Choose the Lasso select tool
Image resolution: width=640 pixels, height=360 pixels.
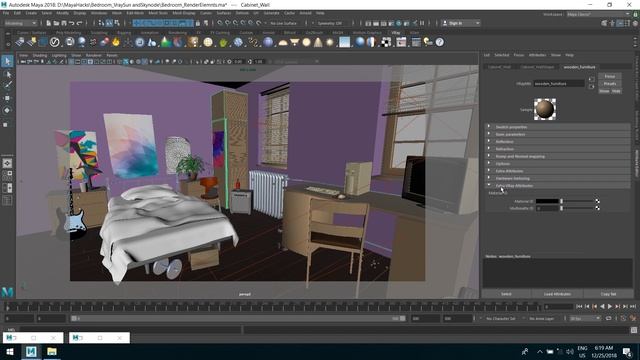click(7, 74)
